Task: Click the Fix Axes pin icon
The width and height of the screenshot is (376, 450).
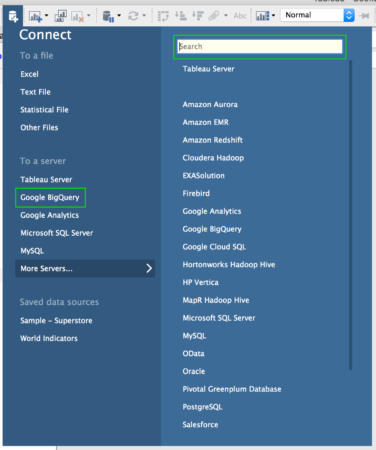Action: (365, 16)
